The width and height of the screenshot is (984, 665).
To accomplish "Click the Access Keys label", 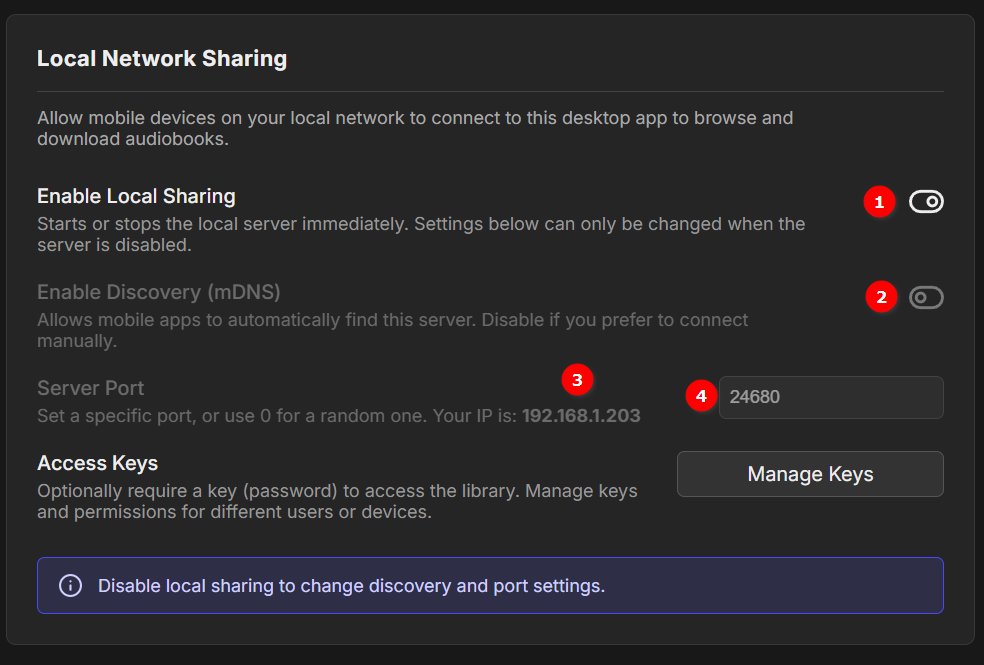I will tap(97, 463).
